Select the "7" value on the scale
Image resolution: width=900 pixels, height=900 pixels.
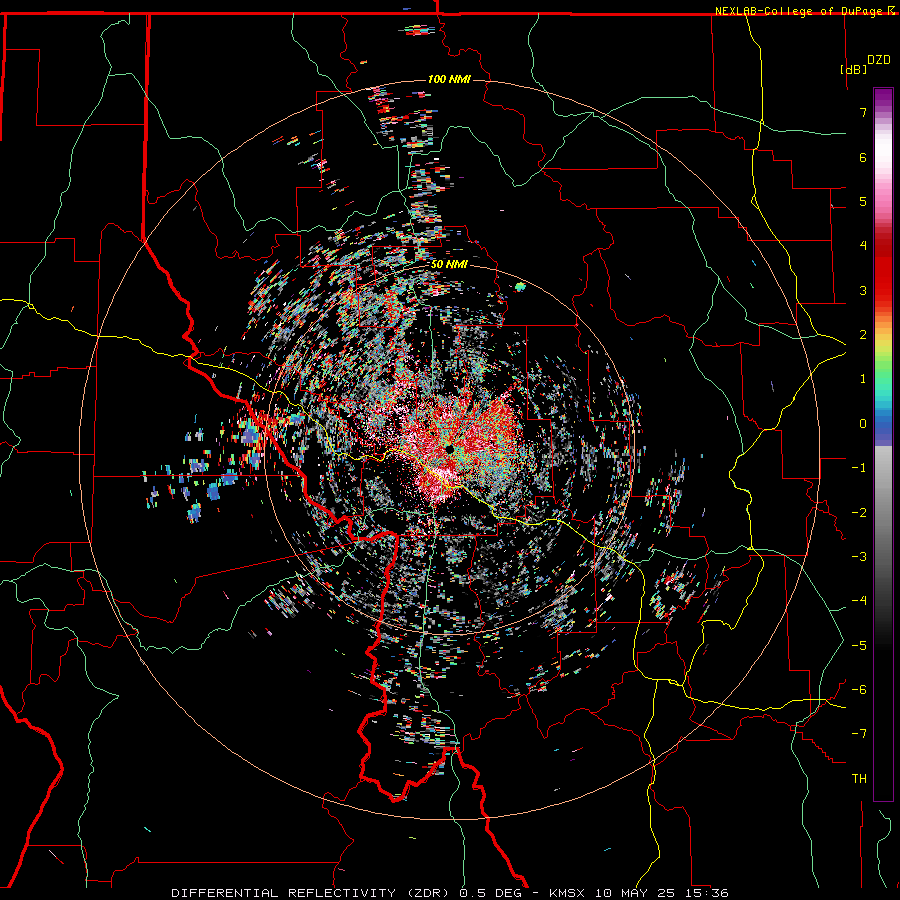tap(863, 112)
